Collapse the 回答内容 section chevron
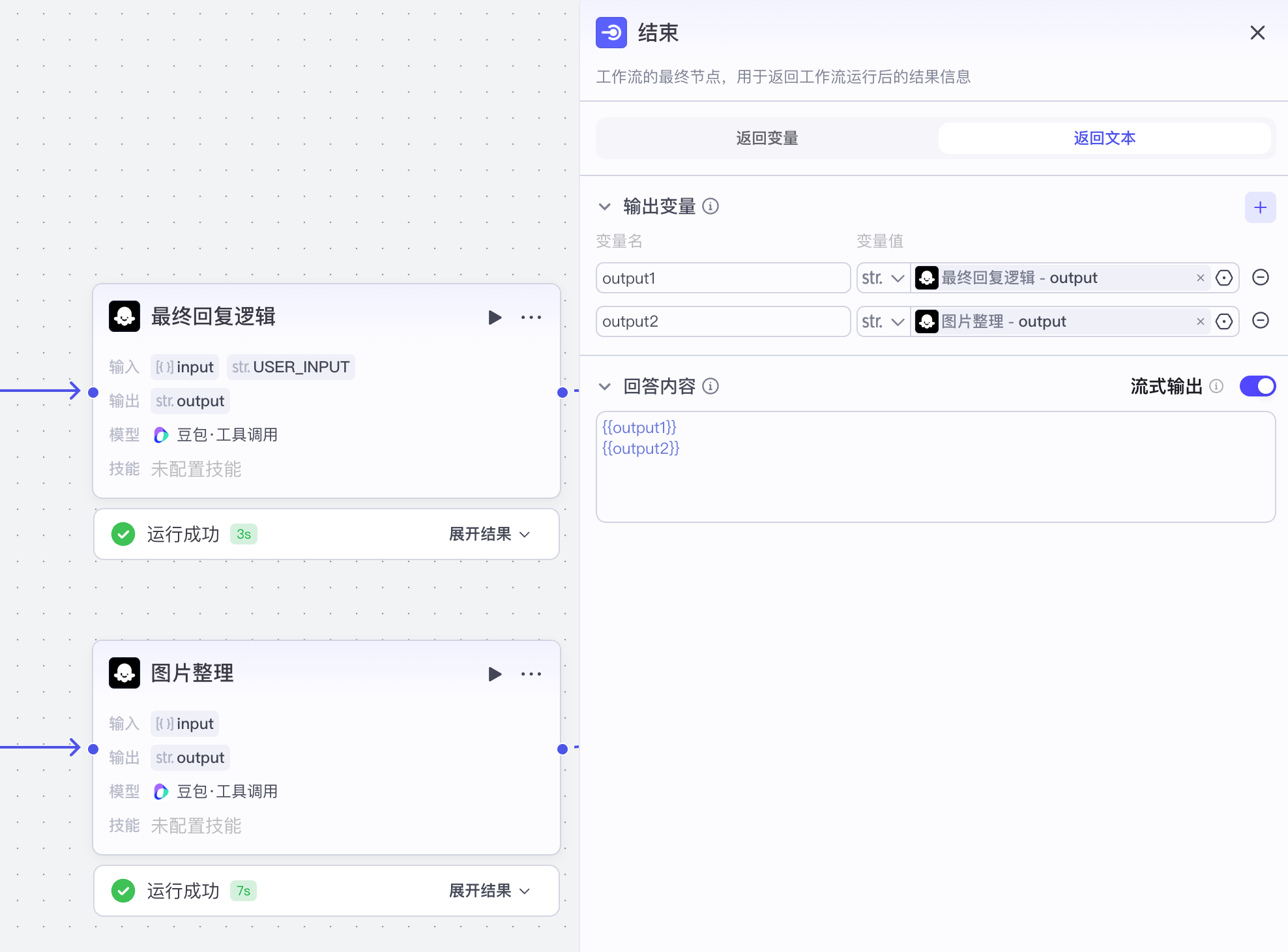The height and width of the screenshot is (952, 1288). click(605, 386)
